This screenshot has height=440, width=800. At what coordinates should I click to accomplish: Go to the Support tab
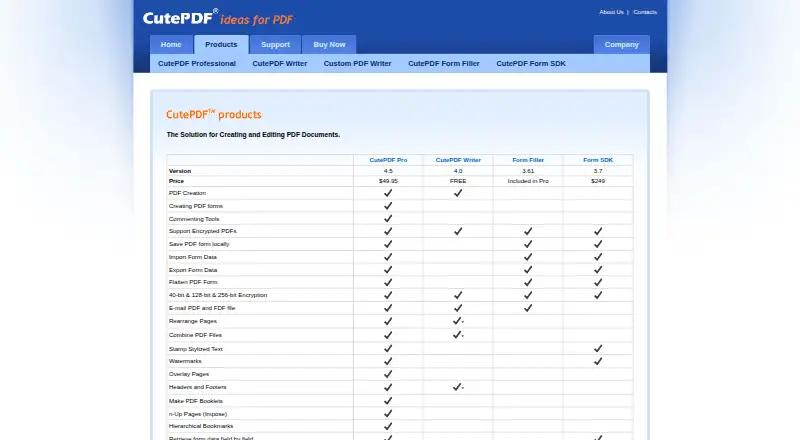coord(276,44)
